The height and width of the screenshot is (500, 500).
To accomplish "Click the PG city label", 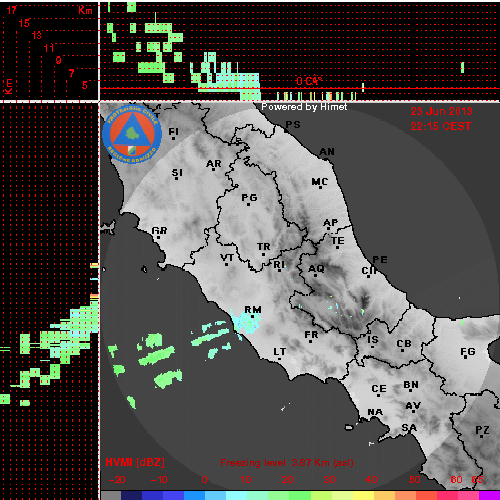I will point(249,198).
